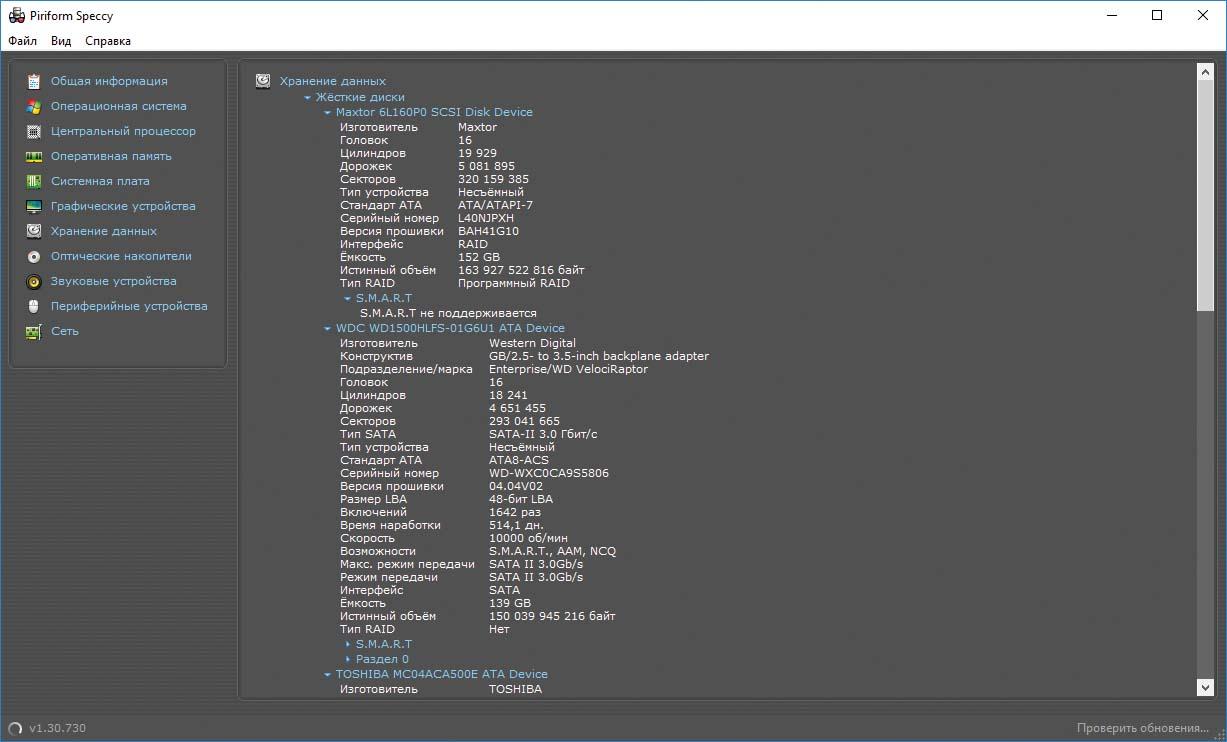Expand S.M.A.R.T under WDC WD1500HLFS

click(348, 645)
